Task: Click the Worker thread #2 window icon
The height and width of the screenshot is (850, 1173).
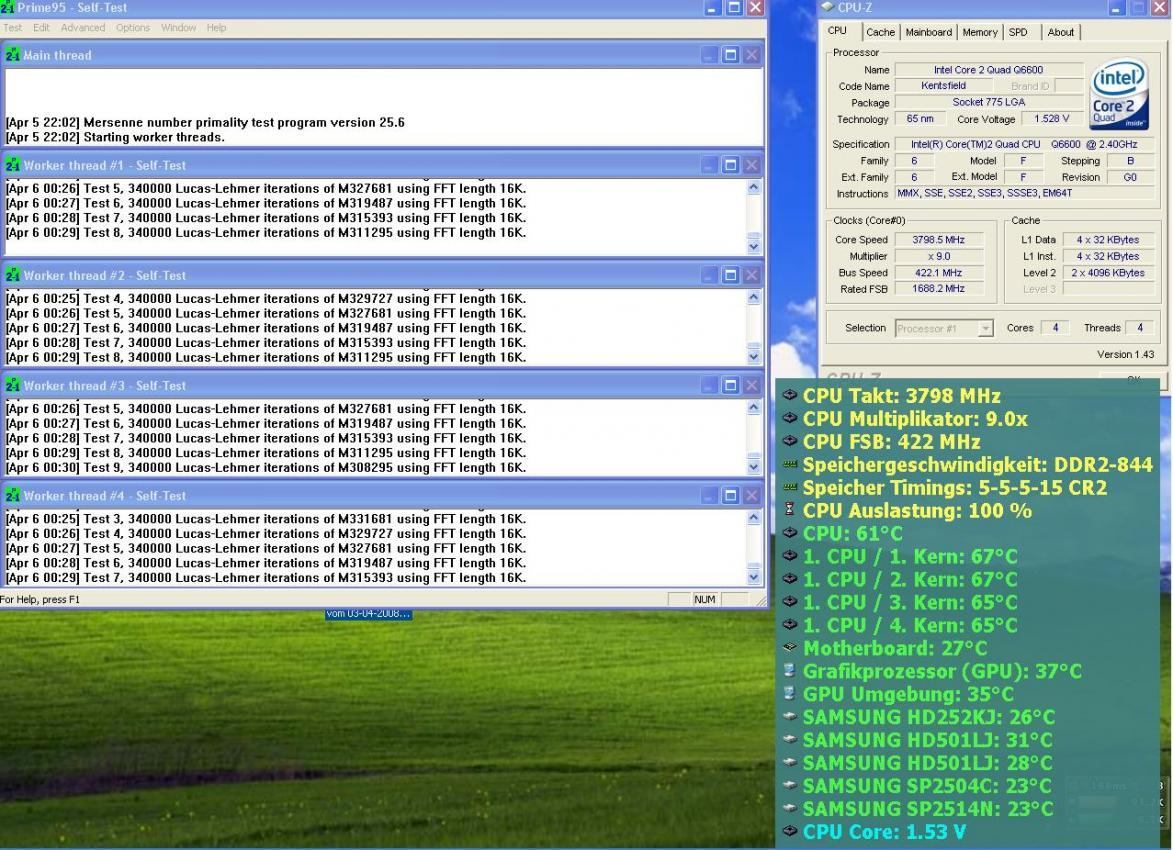Action: click(x=12, y=275)
